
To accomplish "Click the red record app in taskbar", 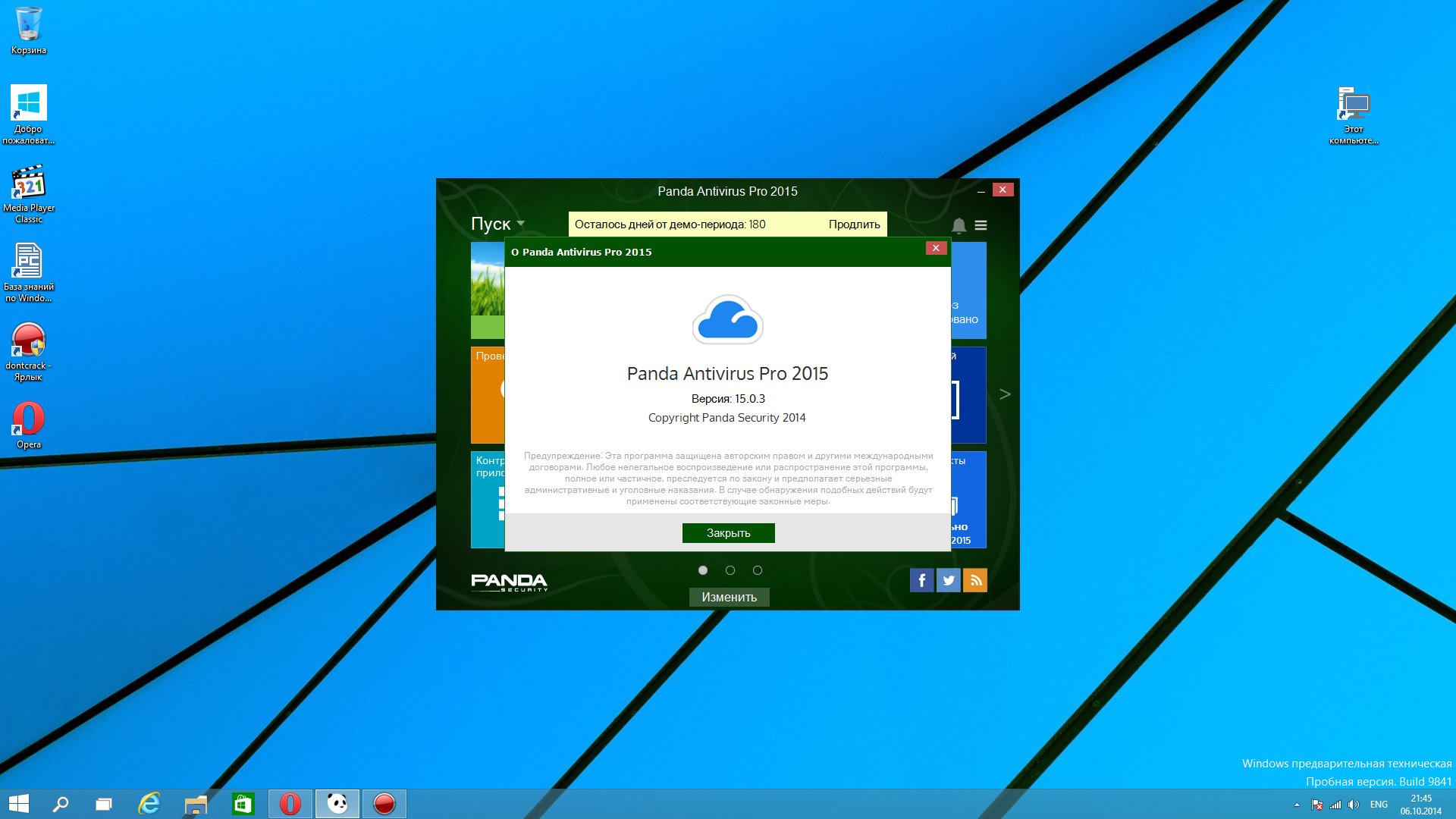I will click(x=384, y=804).
